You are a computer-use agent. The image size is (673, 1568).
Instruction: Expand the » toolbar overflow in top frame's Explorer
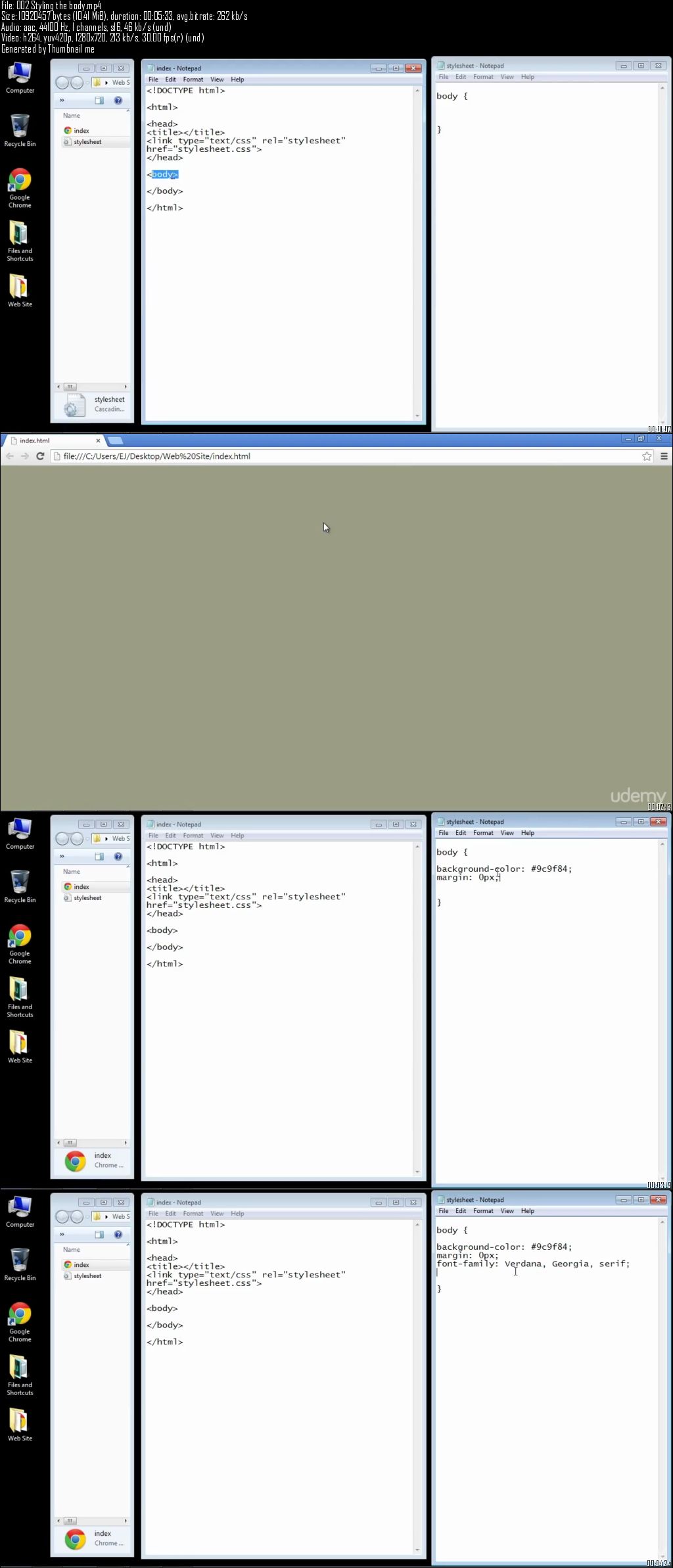(62, 101)
